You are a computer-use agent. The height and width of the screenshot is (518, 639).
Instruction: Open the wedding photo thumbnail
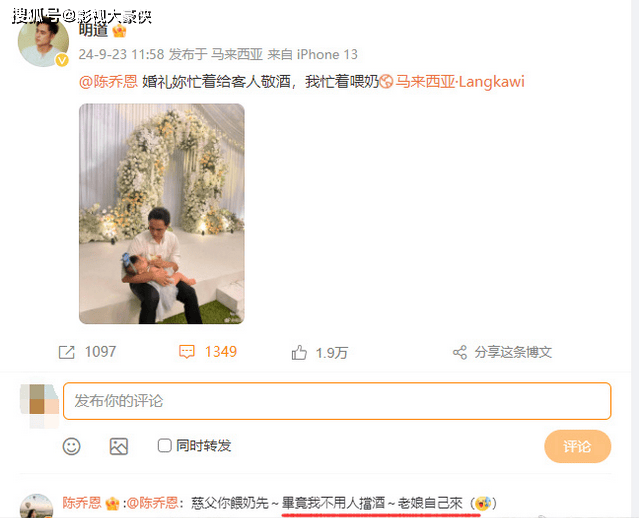[x=162, y=214]
